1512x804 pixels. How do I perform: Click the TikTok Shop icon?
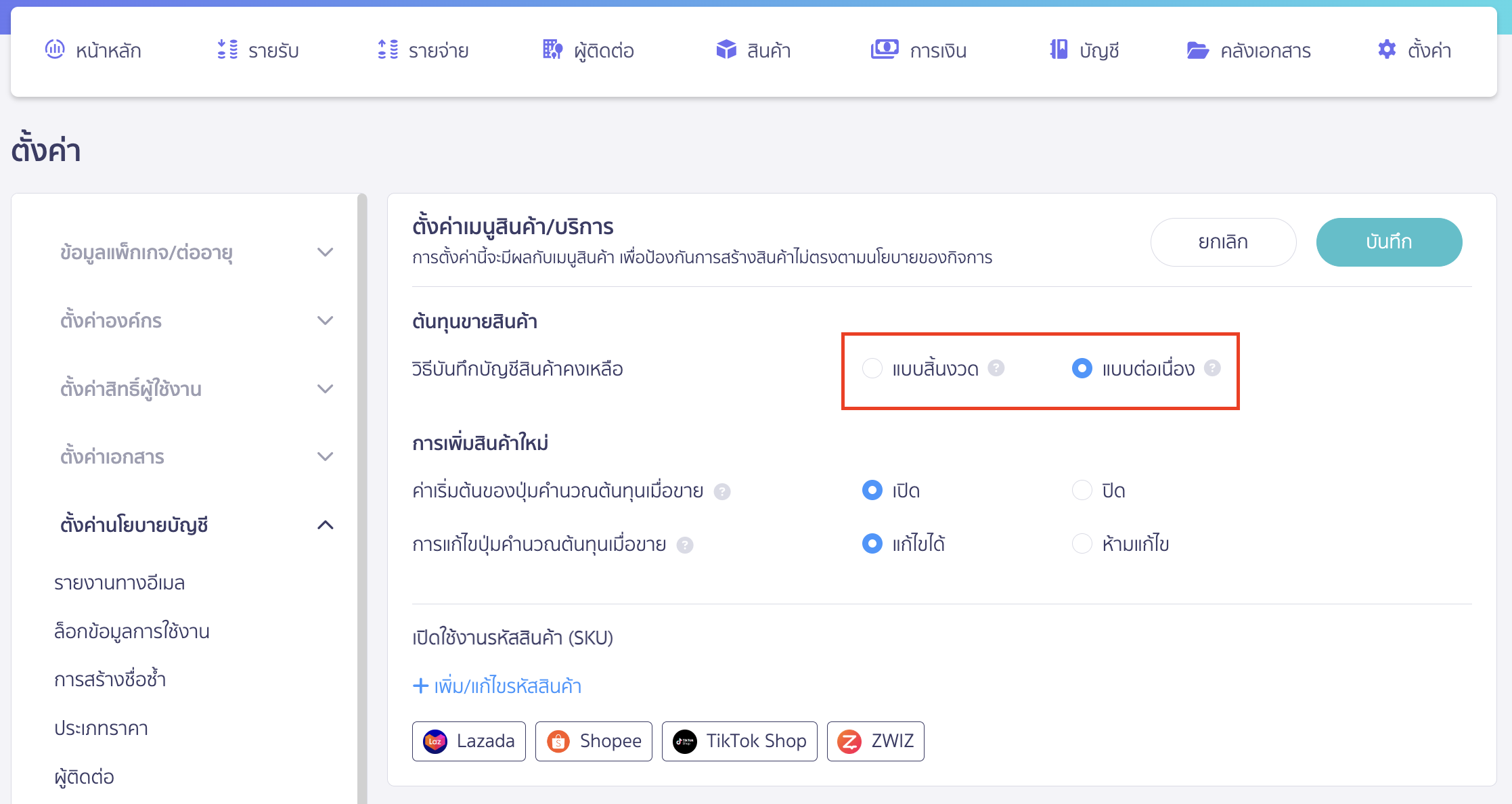point(685,741)
